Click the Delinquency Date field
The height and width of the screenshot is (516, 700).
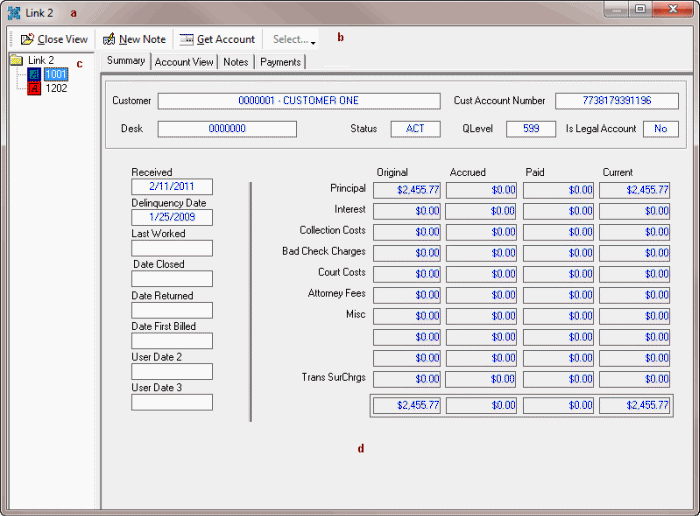[x=172, y=218]
